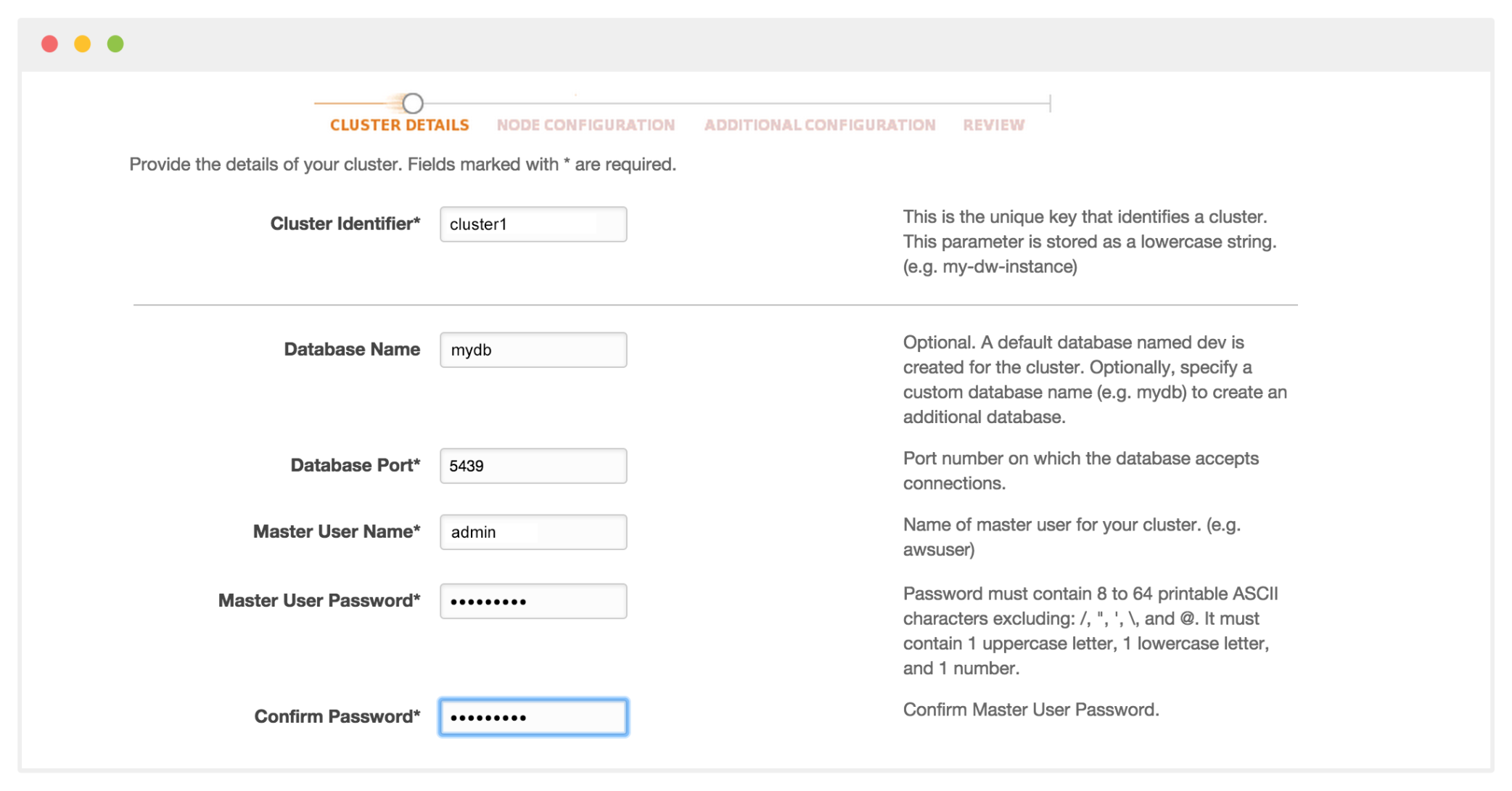This screenshot has height=791, width=1512.
Task: Click the Cluster Identifier input containing cluster1
Action: [x=533, y=224]
